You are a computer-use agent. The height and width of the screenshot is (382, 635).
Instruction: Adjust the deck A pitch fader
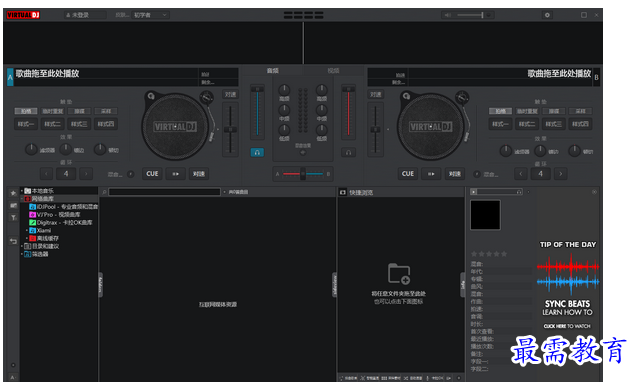(x=230, y=130)
